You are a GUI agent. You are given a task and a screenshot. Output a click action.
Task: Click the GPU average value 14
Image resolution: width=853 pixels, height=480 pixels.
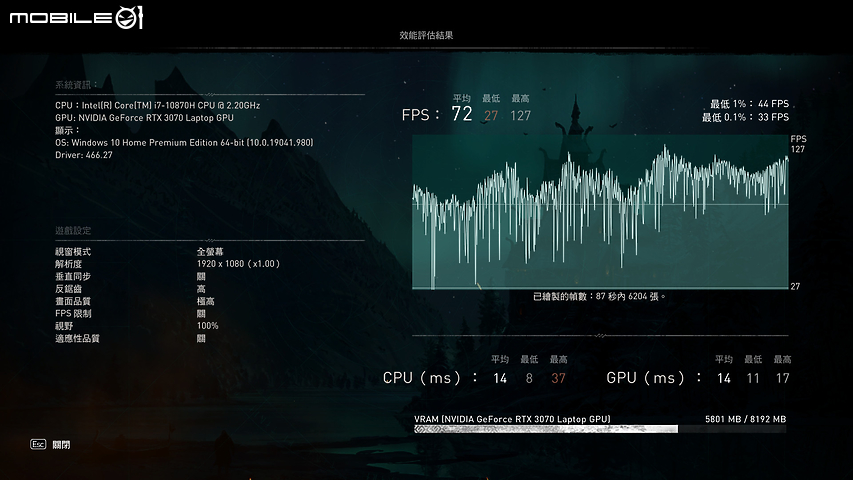coord(724,378)
